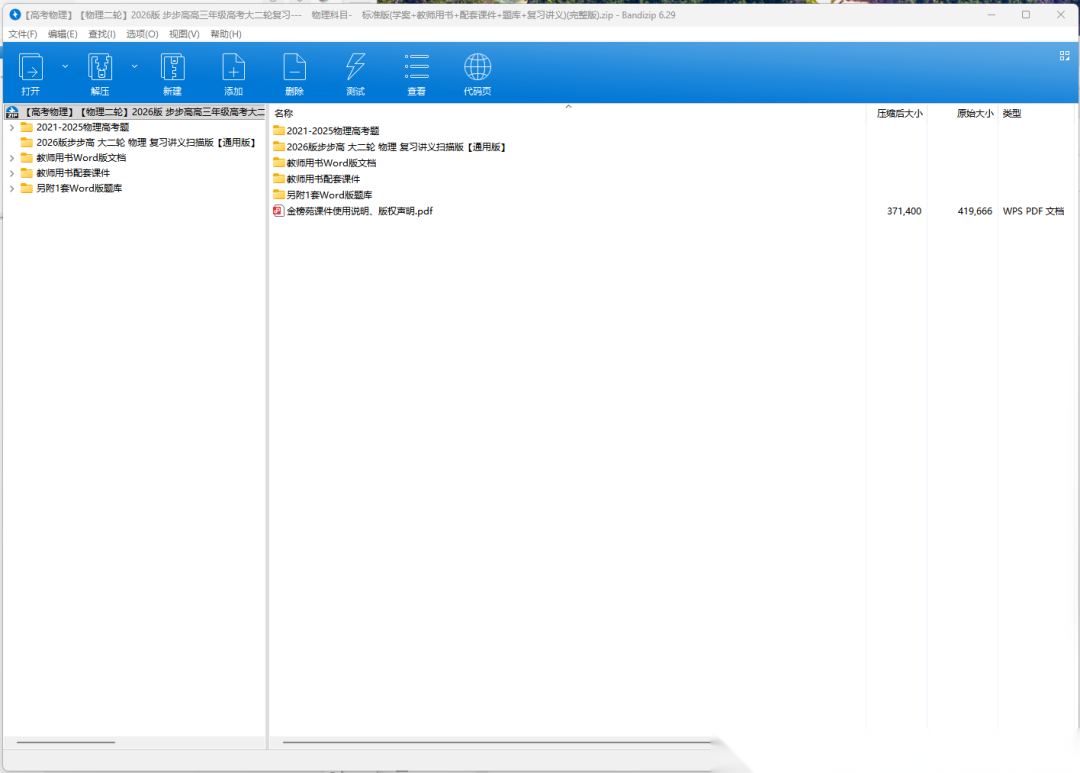Click the Add (添加) files icon
The image size is (1080, 773).
tap(233, 68)
